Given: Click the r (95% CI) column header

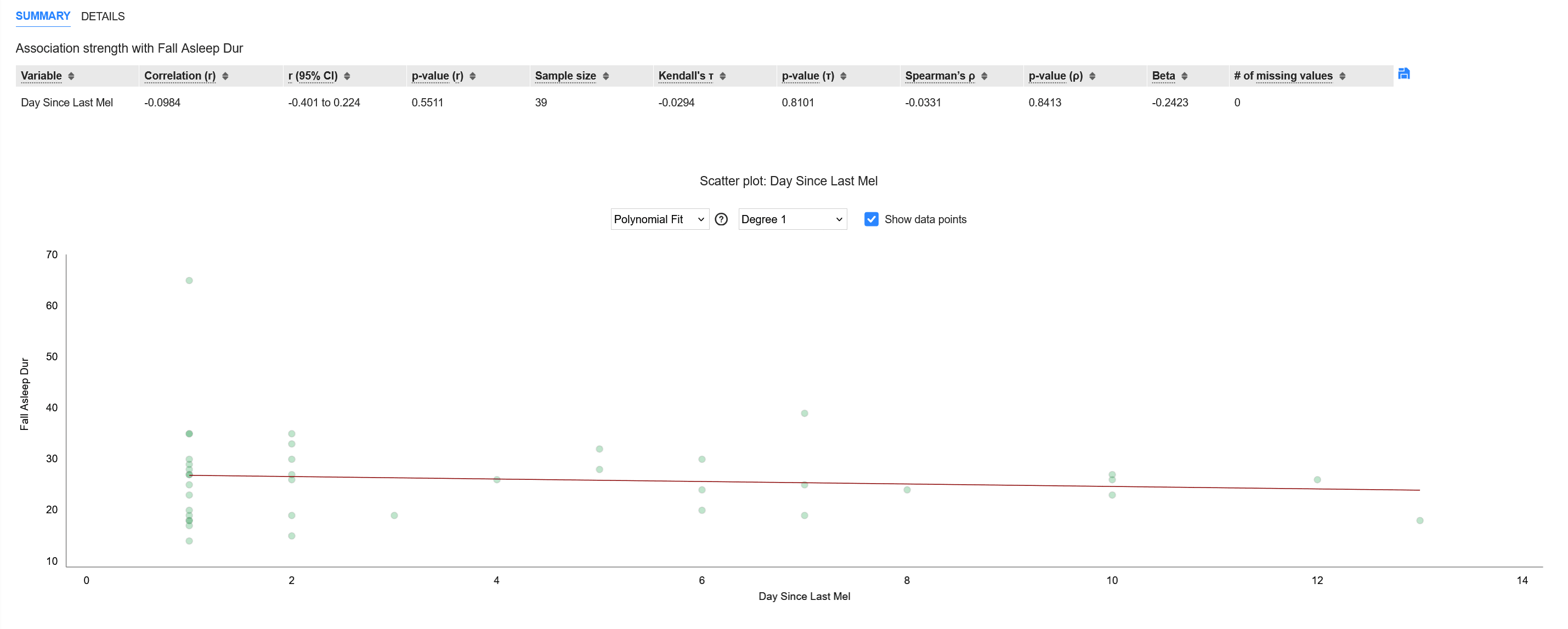Looking at the screenshot, I should point(313,76).
